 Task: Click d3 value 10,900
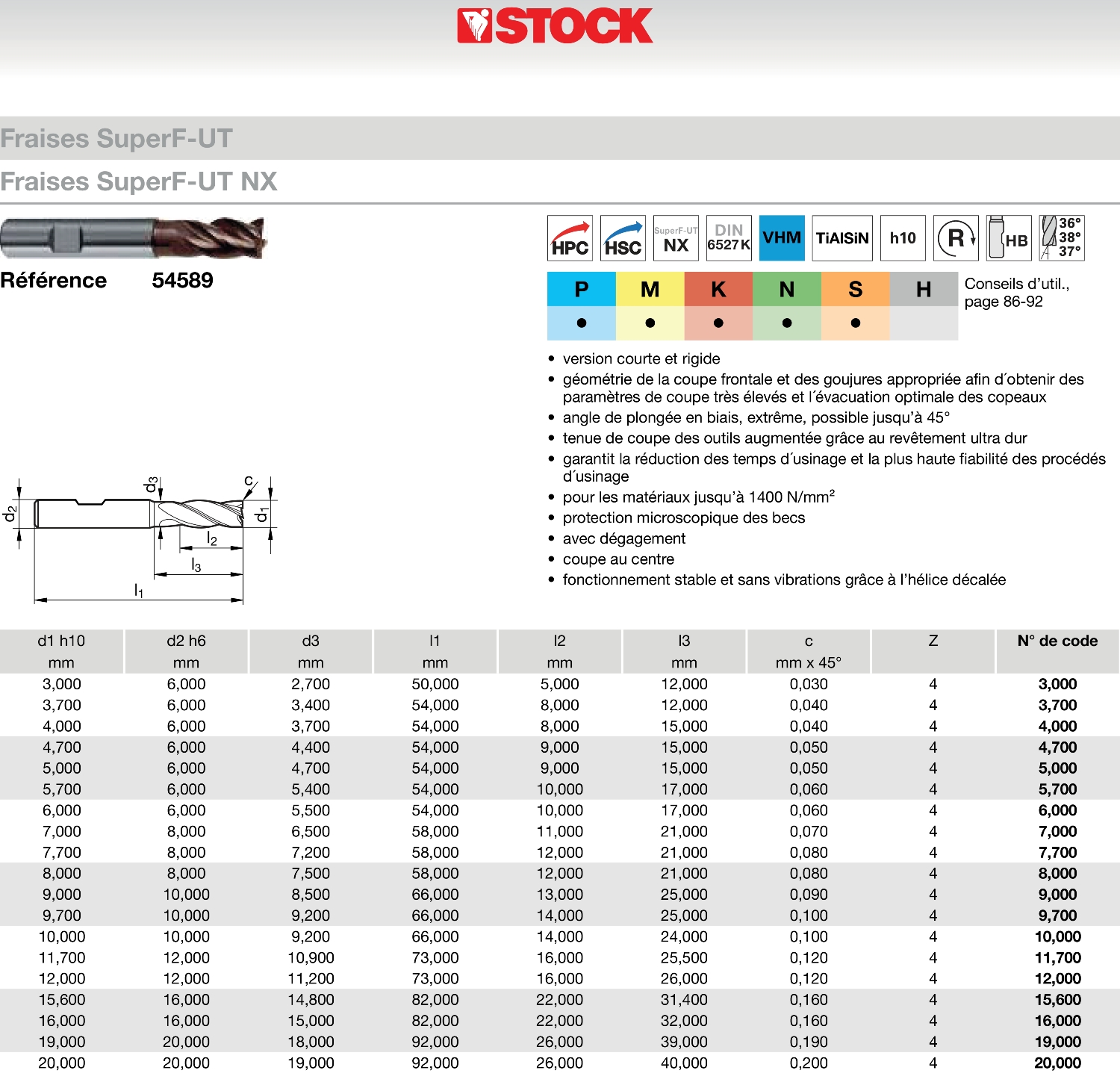(x=311, y=957)
